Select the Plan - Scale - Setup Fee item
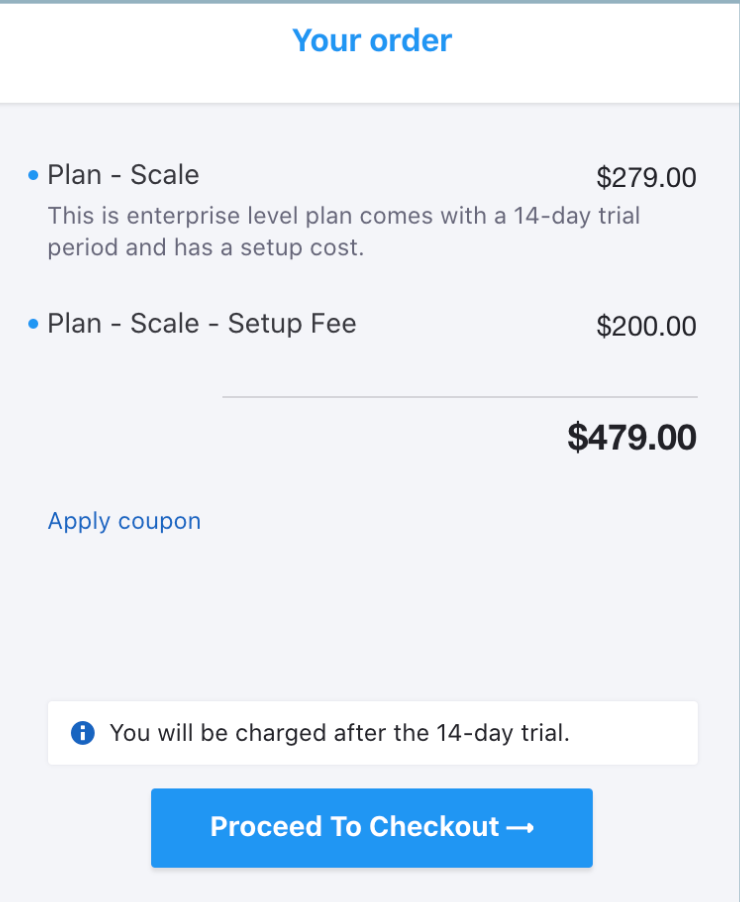The image size is (740, 902). point(201,323)
